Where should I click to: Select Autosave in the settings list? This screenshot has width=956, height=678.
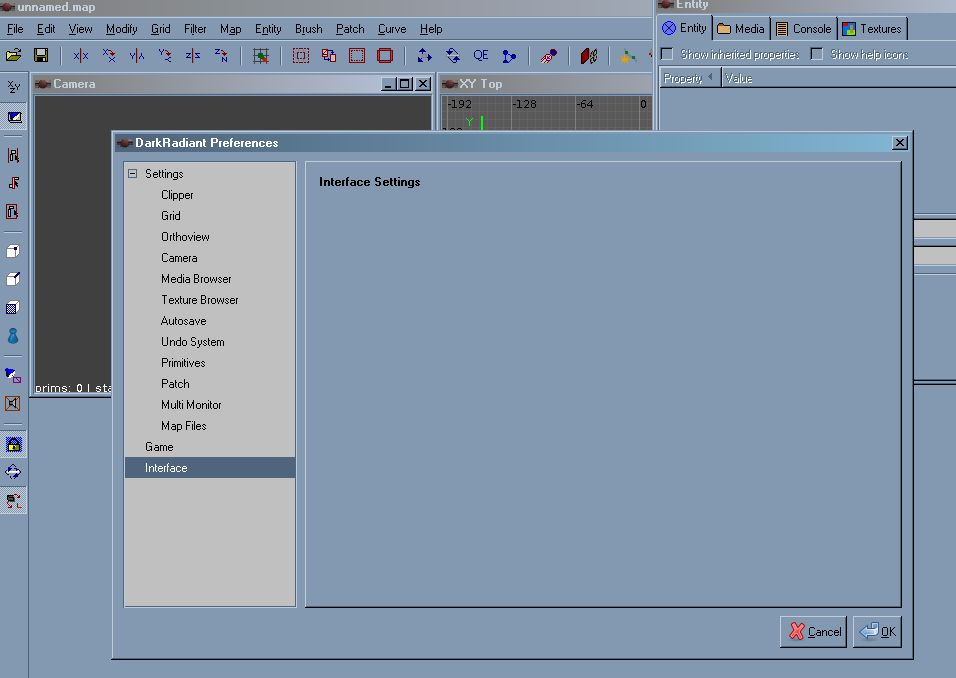[x=183, y=321]
